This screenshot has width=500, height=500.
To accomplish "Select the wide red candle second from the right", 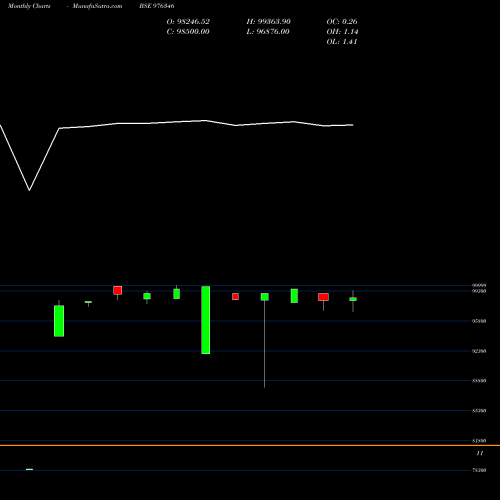I will [x=323, y=297].
